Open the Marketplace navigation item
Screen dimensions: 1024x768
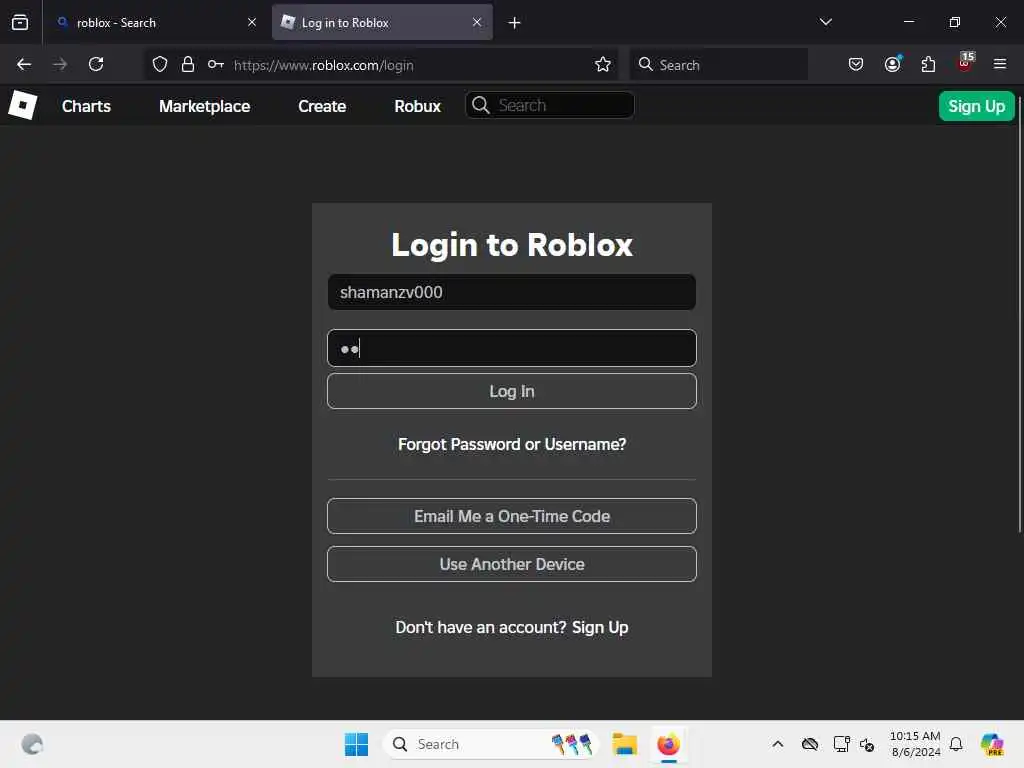(x=204, y=106)
